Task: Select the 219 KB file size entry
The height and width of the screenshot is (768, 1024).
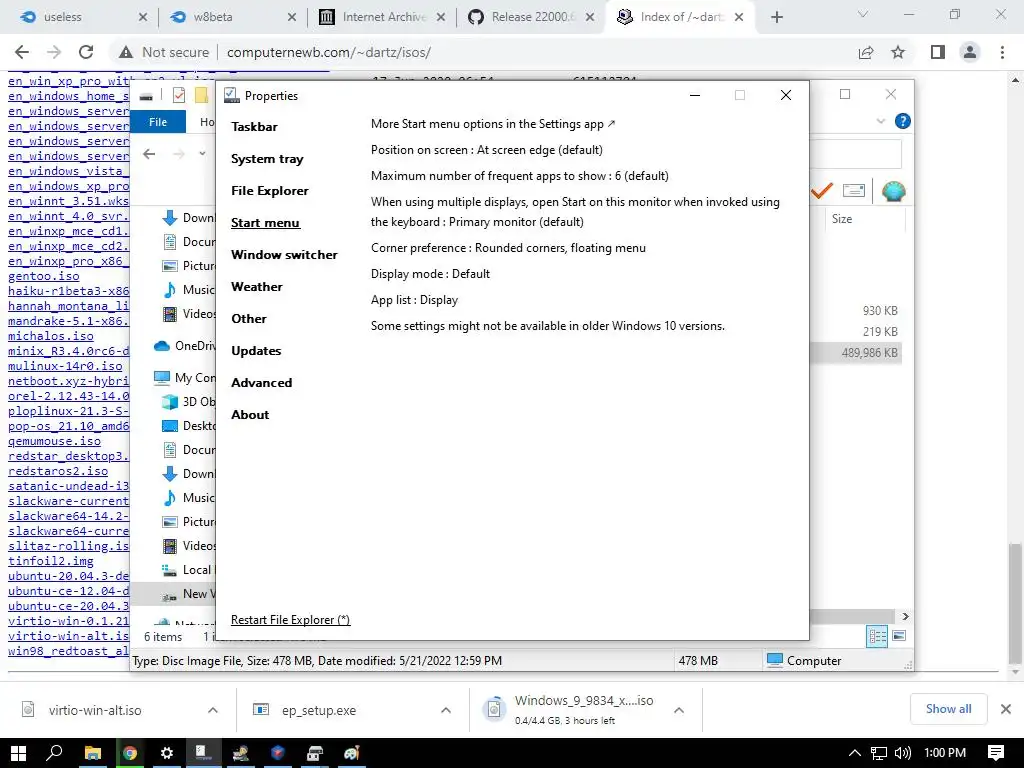Action: click(880, 332)
